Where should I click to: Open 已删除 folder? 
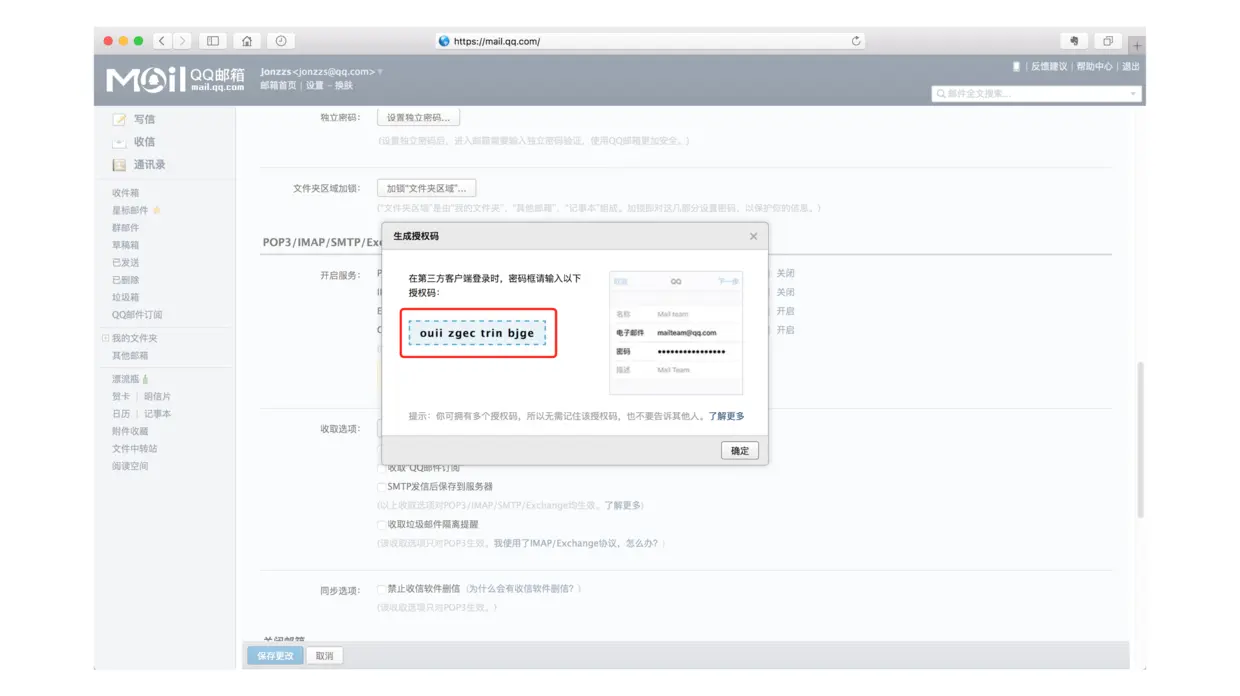pos(126,280)
